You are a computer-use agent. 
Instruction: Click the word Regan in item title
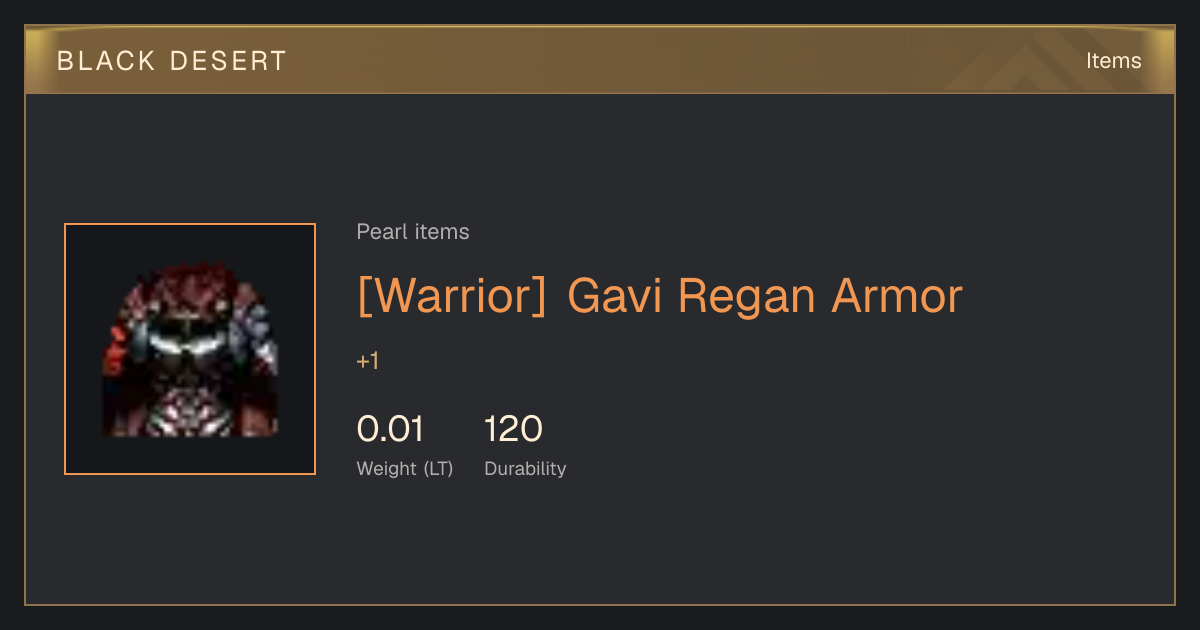point(734,296)
